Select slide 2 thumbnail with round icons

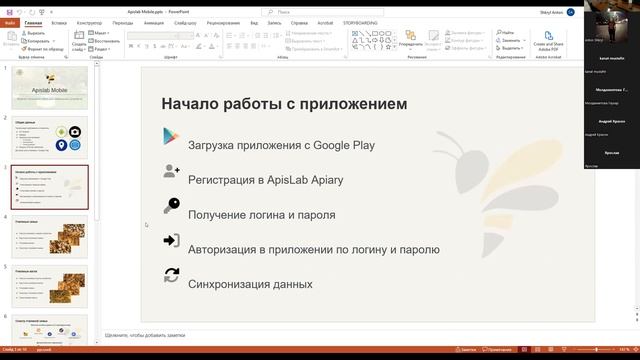pos(49,138)
